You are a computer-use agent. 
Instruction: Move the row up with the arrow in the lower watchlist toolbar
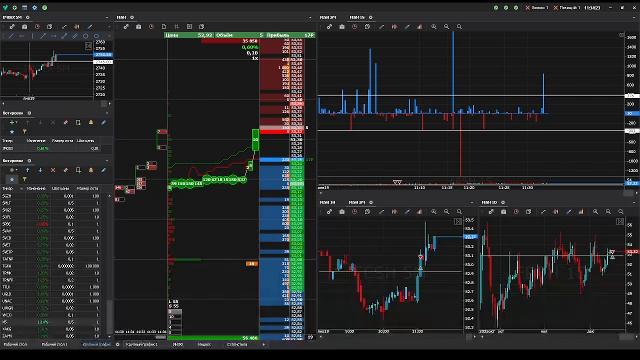(x=27, y=170)
